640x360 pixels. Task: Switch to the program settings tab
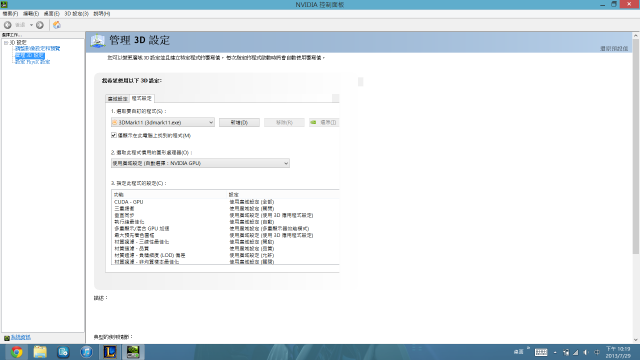click(x=142, y=98)
